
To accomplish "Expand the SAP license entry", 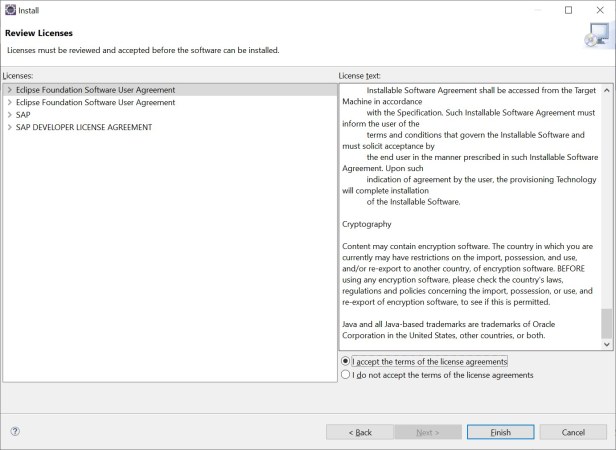I will click(9, 115).
